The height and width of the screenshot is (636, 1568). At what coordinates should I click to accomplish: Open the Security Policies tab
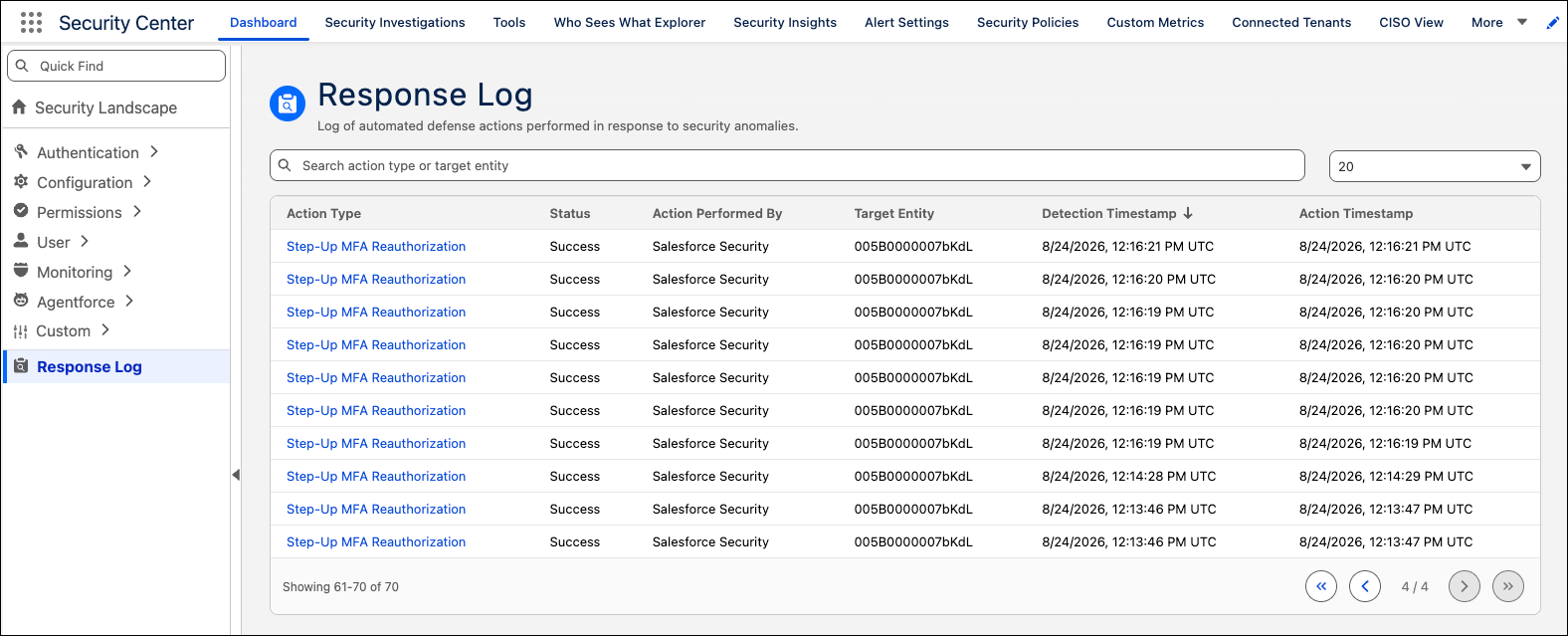click(1028, 22)
